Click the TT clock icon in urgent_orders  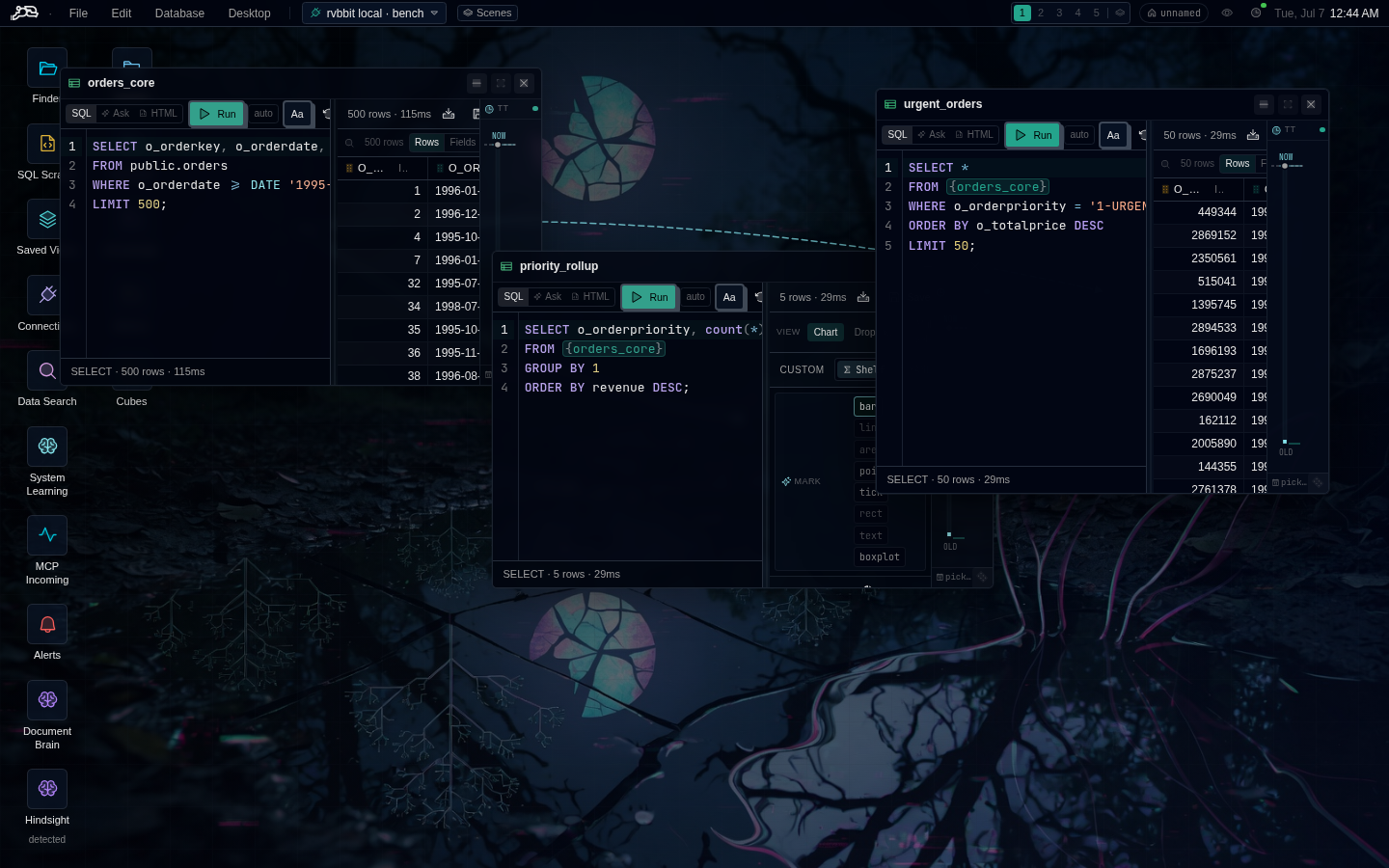pos(1276,130)
